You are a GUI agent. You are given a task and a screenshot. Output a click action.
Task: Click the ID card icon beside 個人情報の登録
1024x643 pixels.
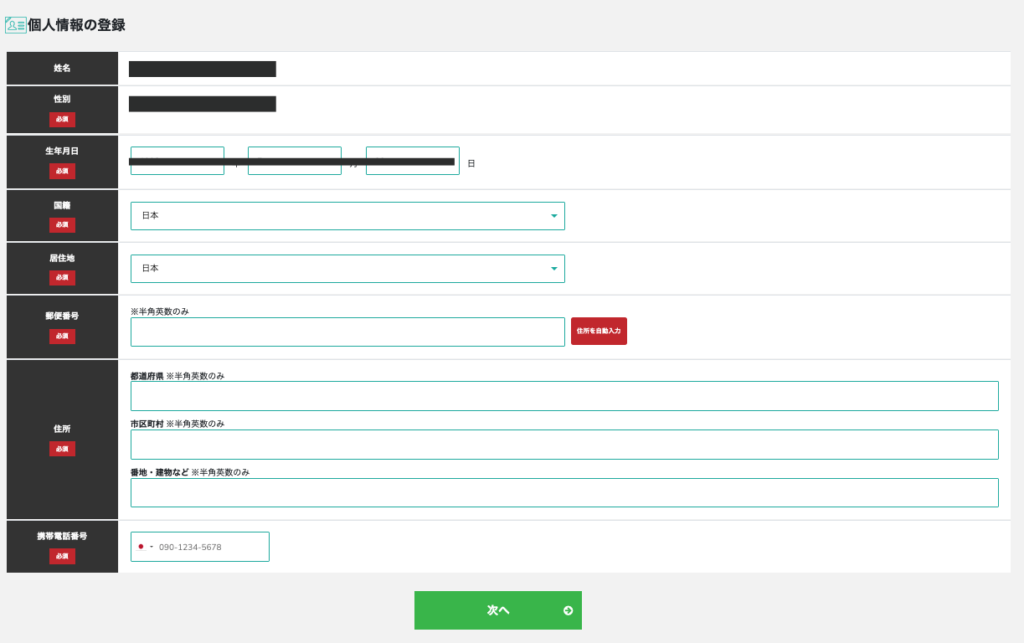click(x=16, y=25)
